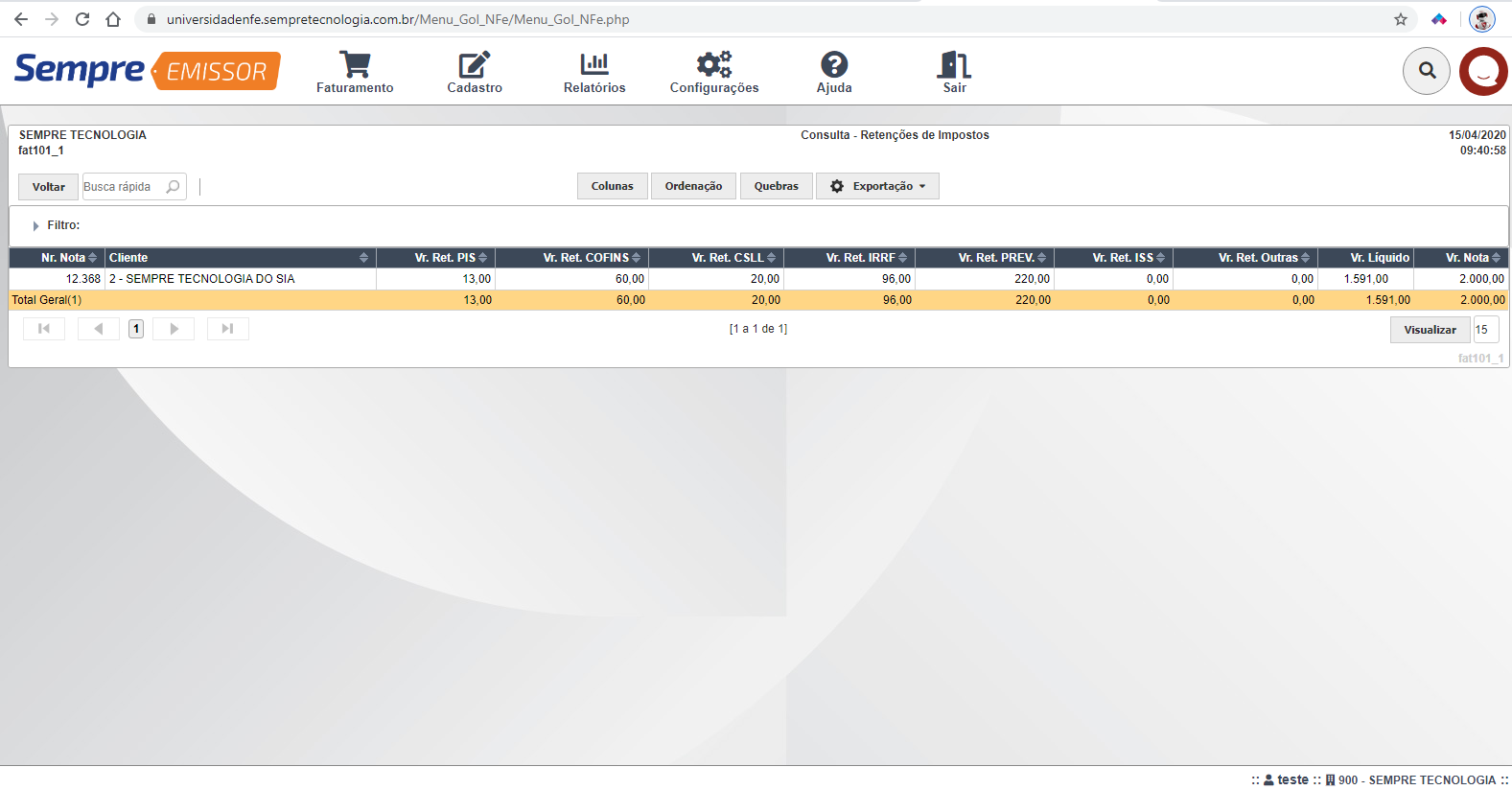Go to last page of results
This screenshot has height=790, width=1512.
(x=228, y=329)
